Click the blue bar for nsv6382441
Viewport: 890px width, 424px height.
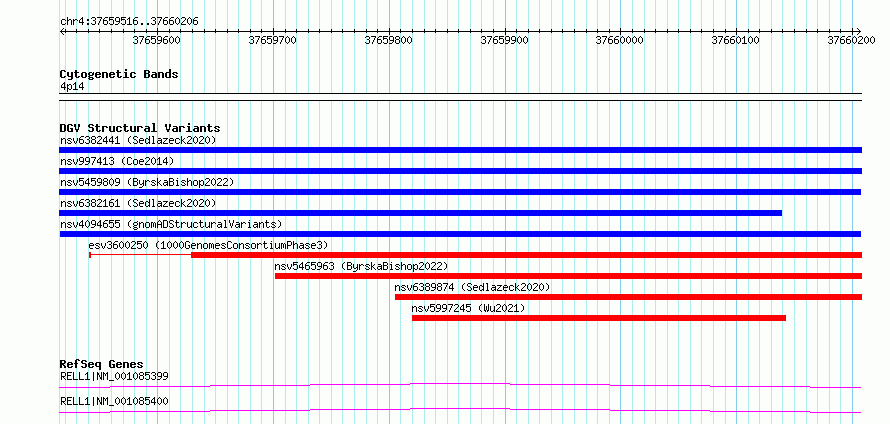tap(460, 150)
